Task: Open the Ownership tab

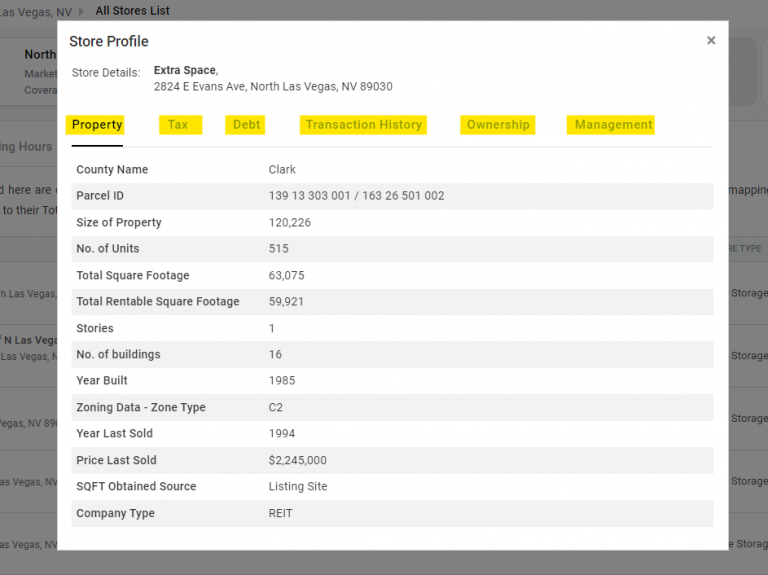Action: [498, 125]
